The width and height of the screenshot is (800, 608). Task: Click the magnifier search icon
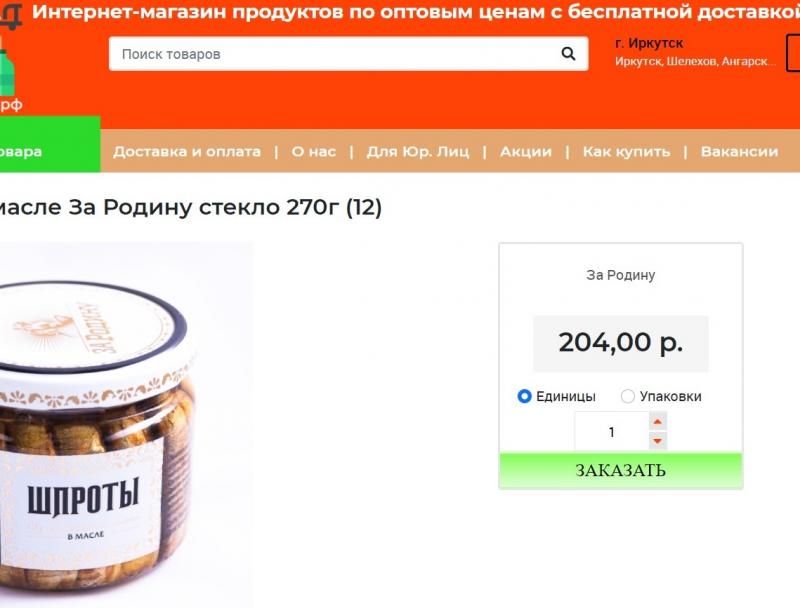pos(568,54)
